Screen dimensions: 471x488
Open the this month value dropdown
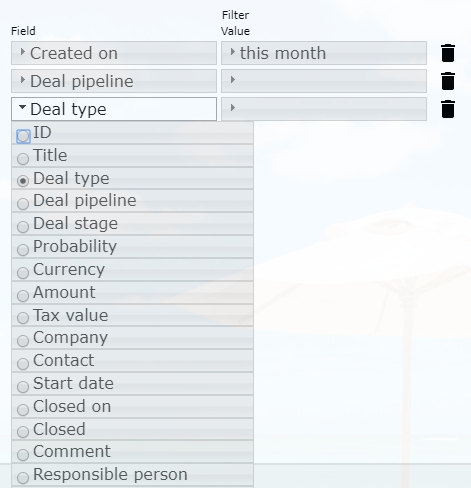click(324, 53)
